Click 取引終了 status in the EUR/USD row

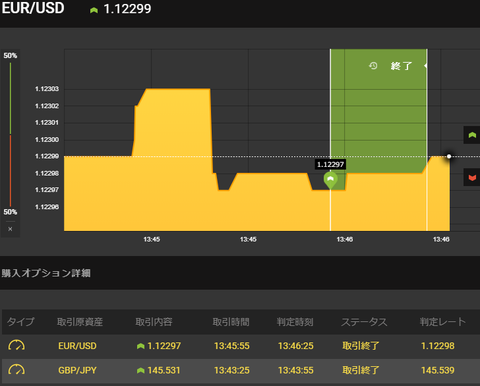pos(361,346)
